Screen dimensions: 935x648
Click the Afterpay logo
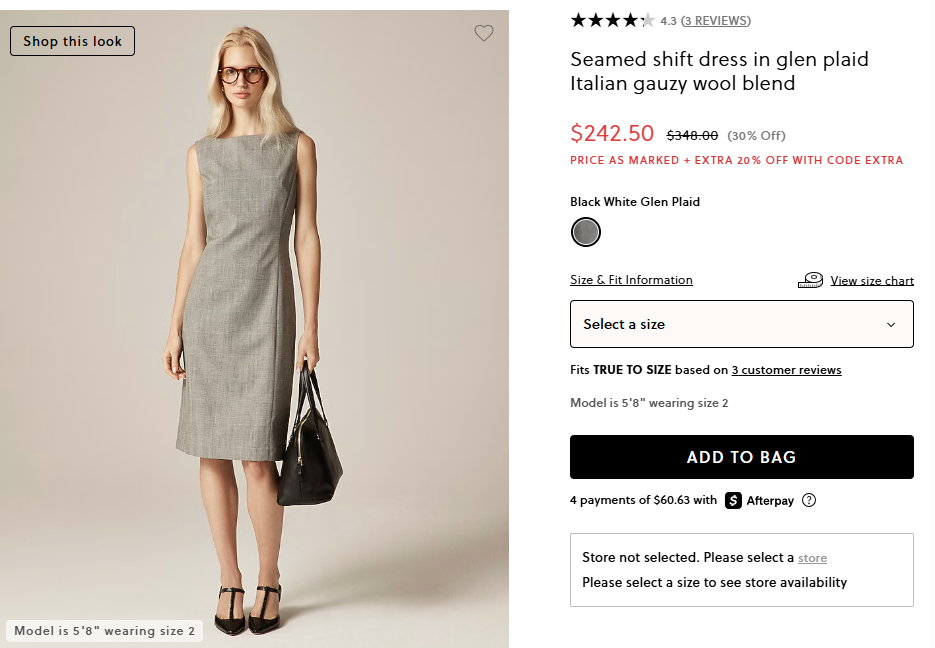760,500
